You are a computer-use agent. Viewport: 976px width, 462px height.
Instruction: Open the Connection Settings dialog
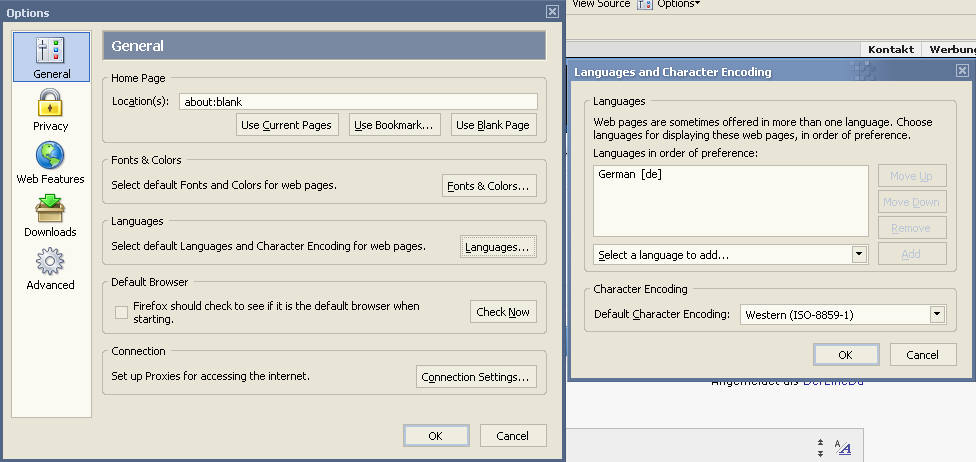point(476,377)
